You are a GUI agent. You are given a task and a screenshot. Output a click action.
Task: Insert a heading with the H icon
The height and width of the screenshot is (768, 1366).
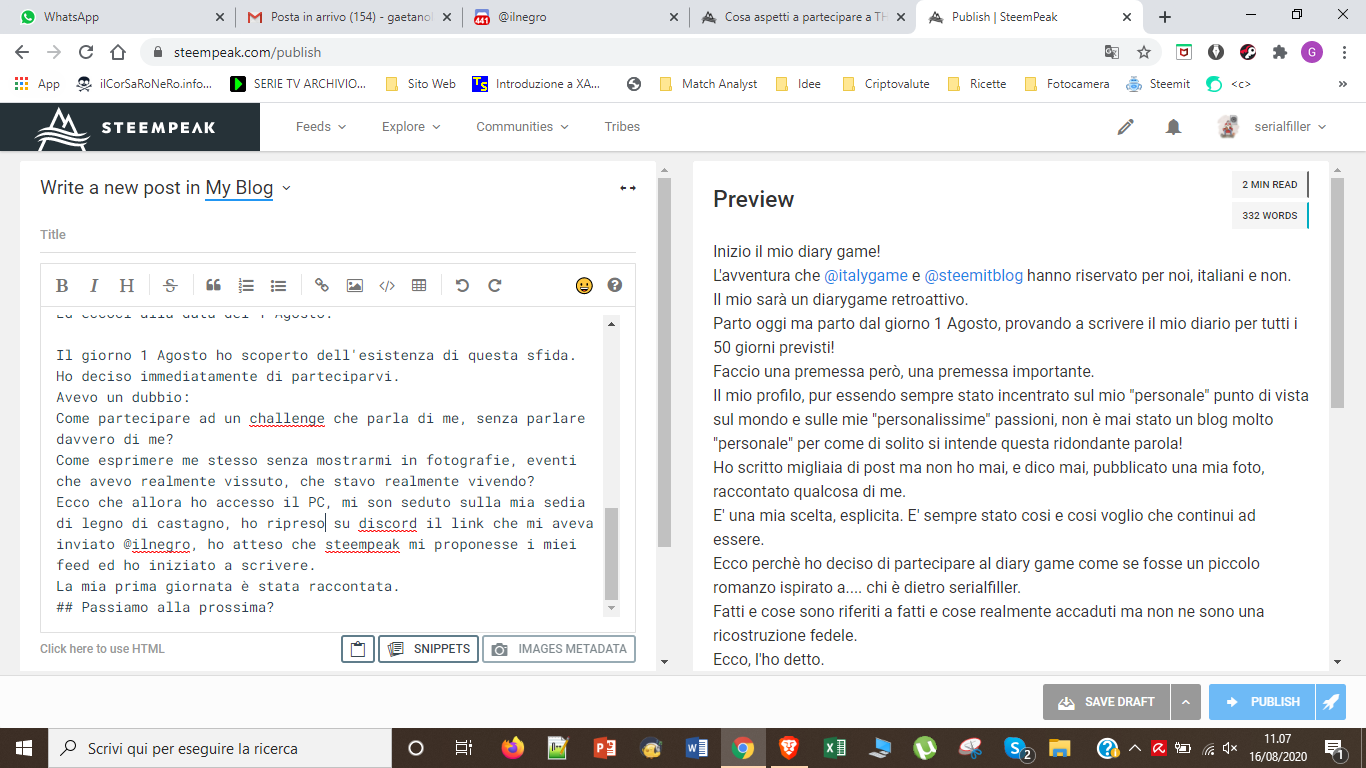[127, 286]
